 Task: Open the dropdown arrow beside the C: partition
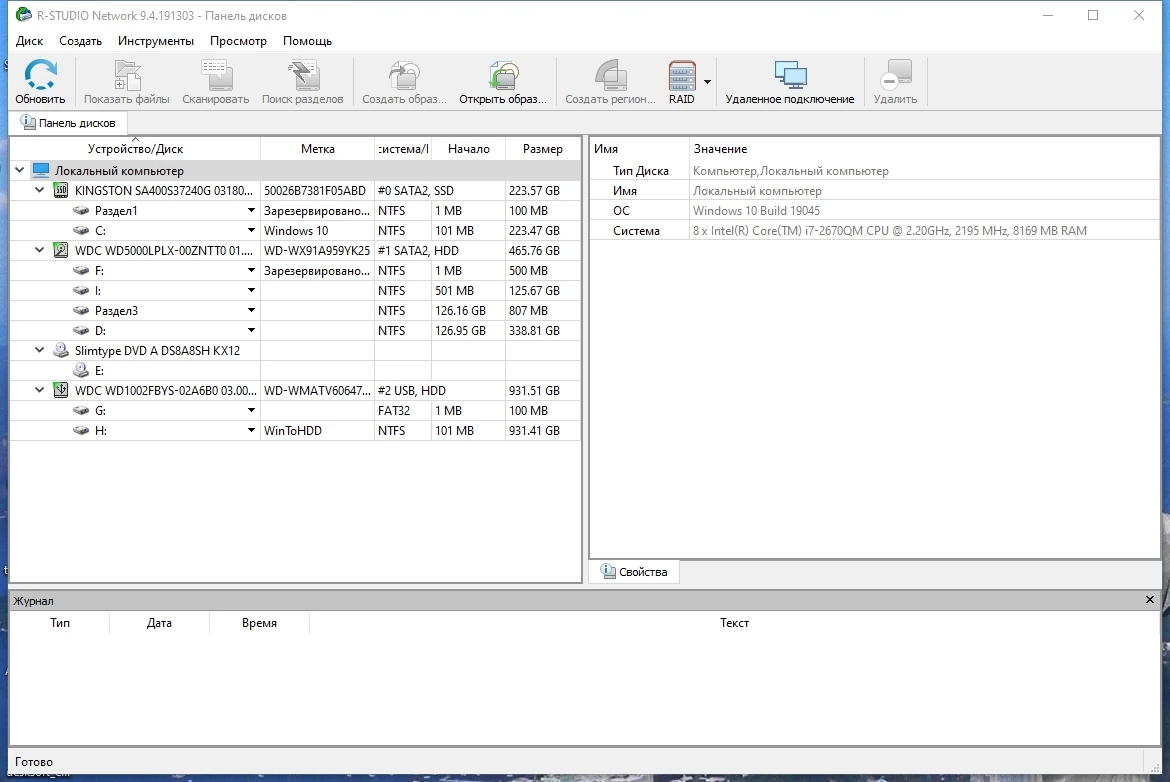[x=251, y=231]
